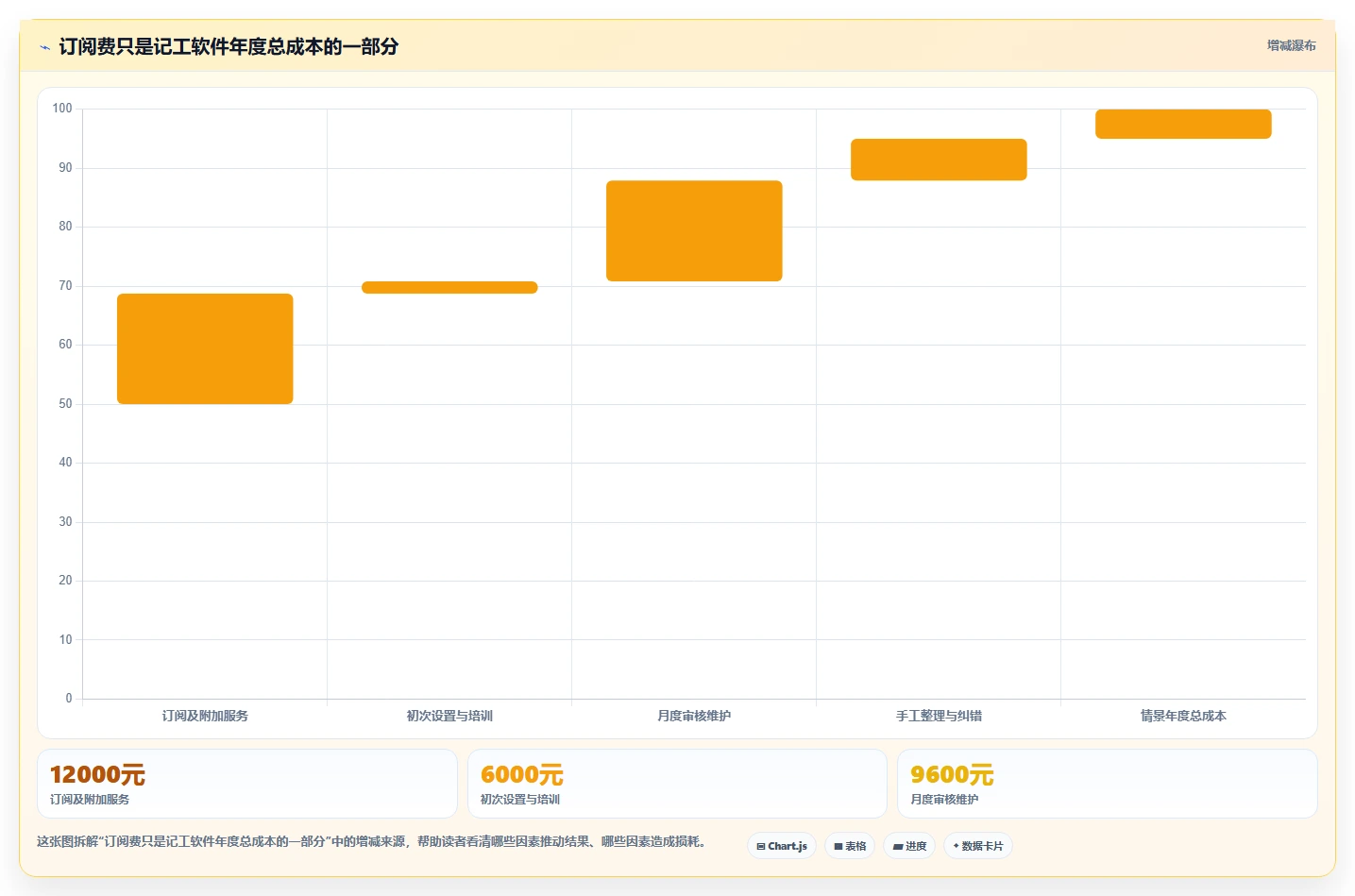
Task: Click axis label 初次设置与培训 under the chart
Action: click(x=449, y=716)
